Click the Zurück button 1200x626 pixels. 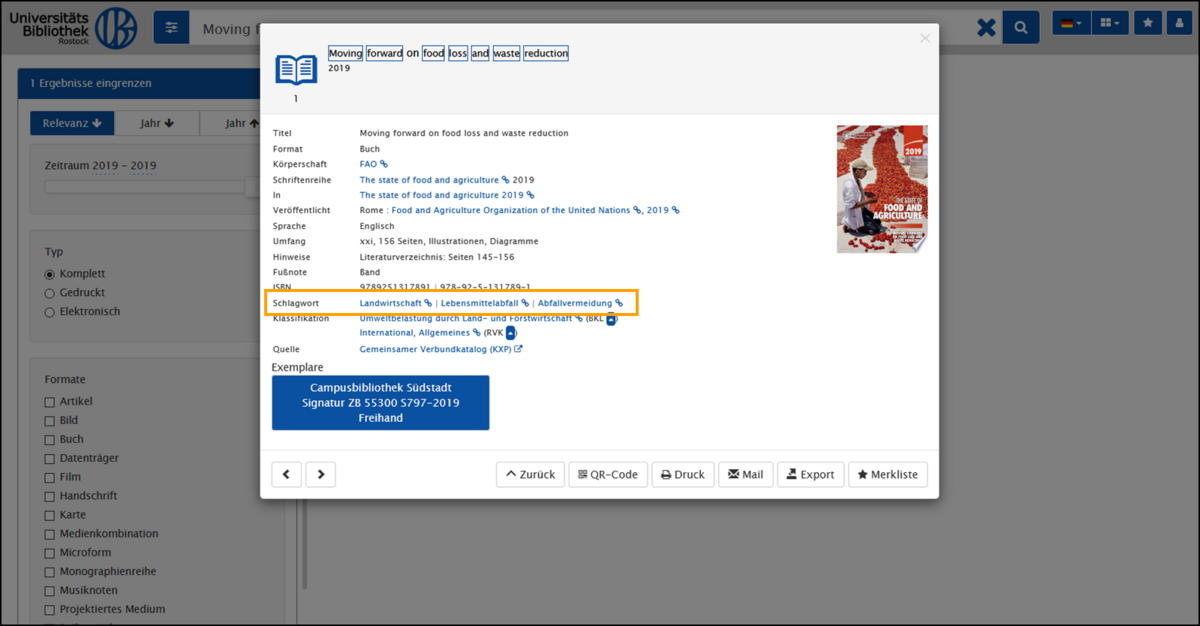pos(530,474)
